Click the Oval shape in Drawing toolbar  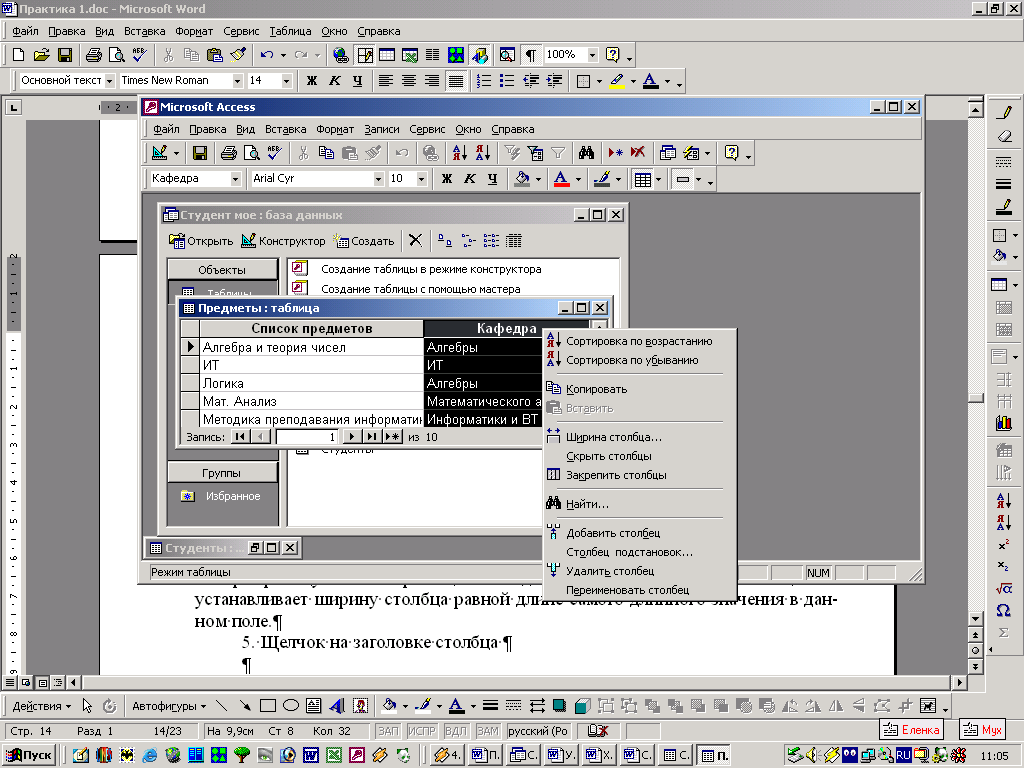[x=291, y=705]
